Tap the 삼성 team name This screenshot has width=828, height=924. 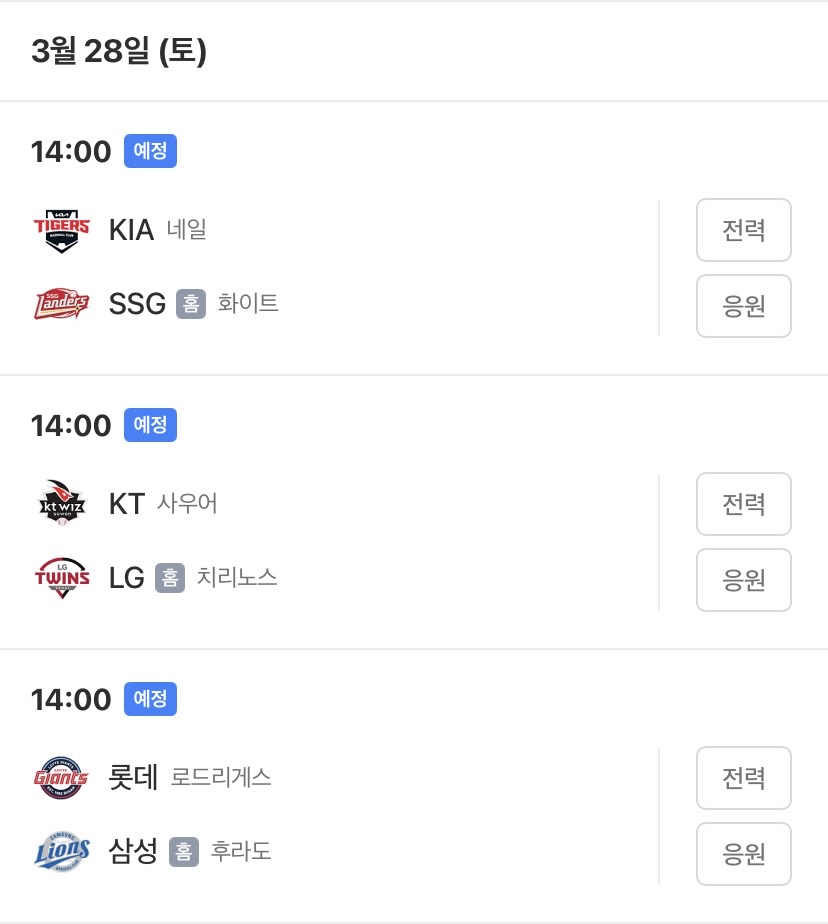tap(133, 852)
